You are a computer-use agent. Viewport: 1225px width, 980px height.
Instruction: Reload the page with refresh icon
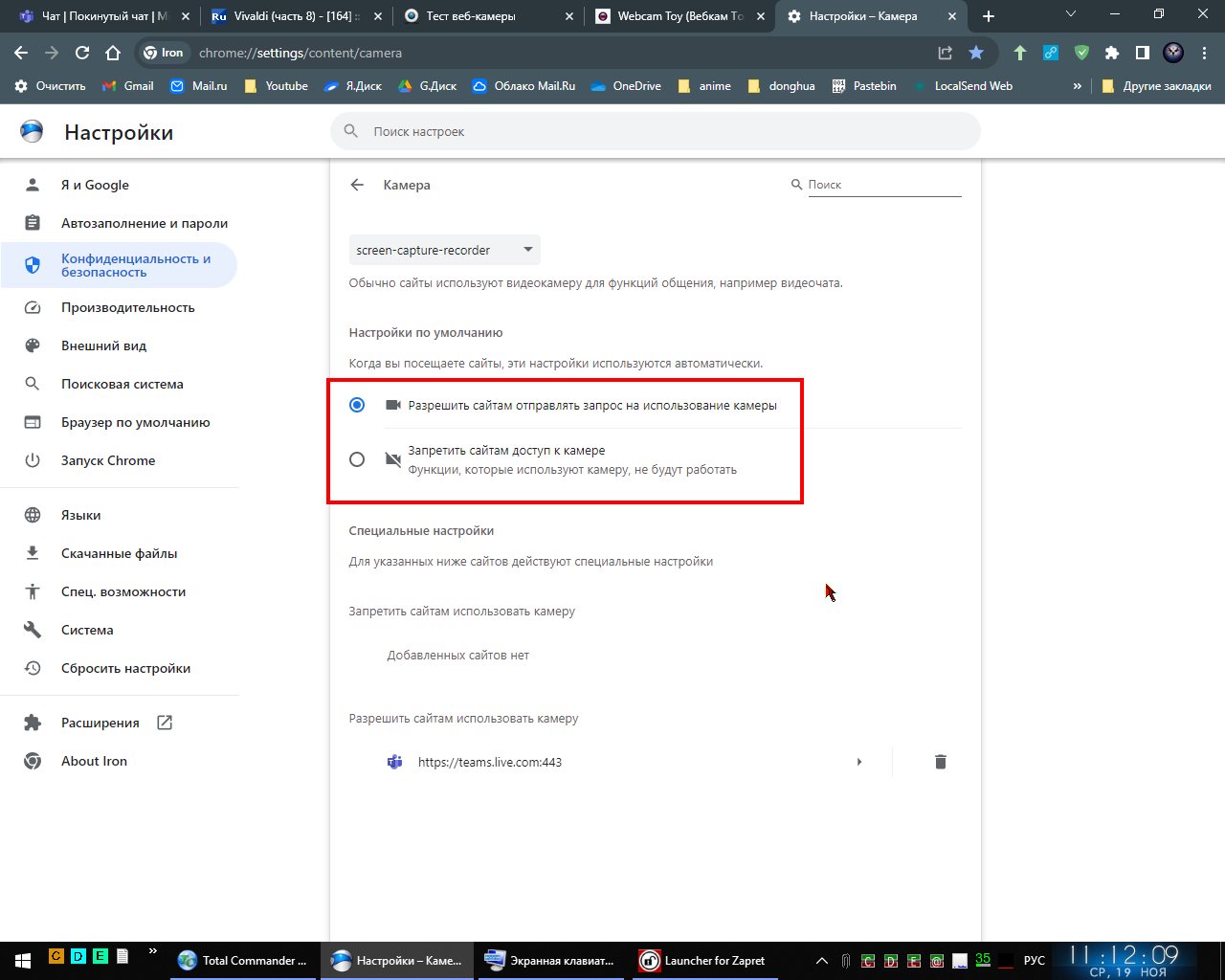82,53
